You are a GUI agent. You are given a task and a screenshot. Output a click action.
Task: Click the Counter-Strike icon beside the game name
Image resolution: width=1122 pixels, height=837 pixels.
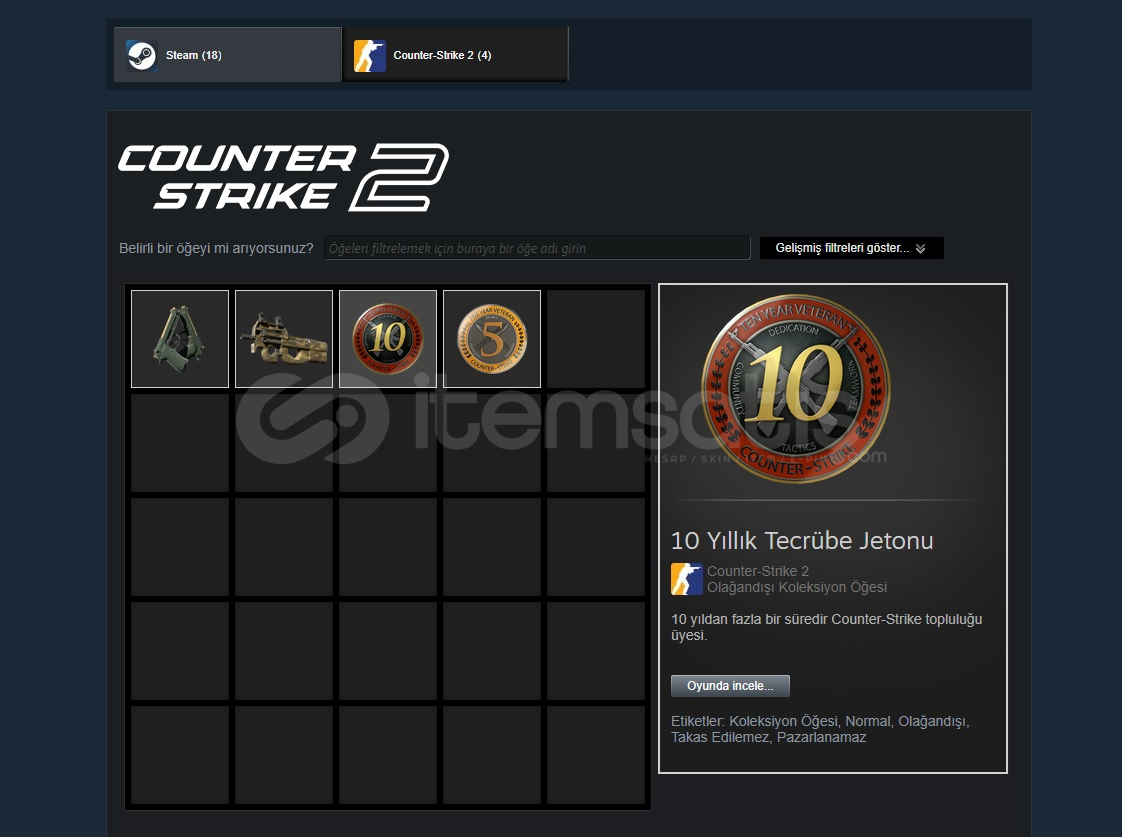click(686, 579)
